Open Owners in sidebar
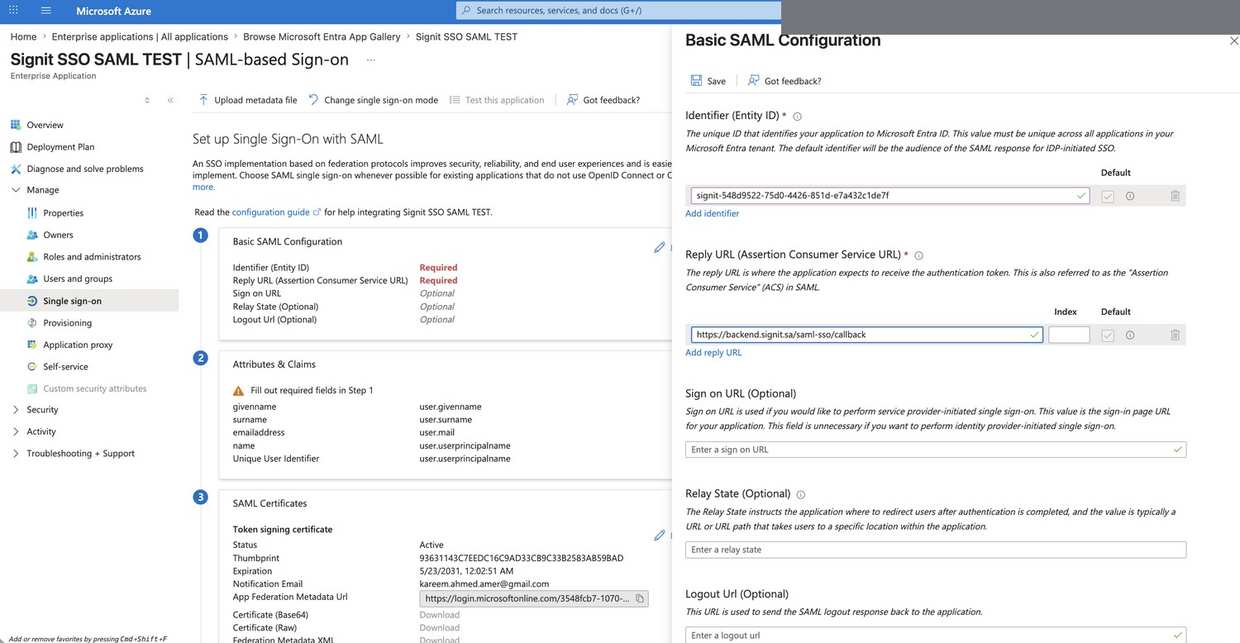This screenshot has height=643, width=1240. (x=58, y=235)
